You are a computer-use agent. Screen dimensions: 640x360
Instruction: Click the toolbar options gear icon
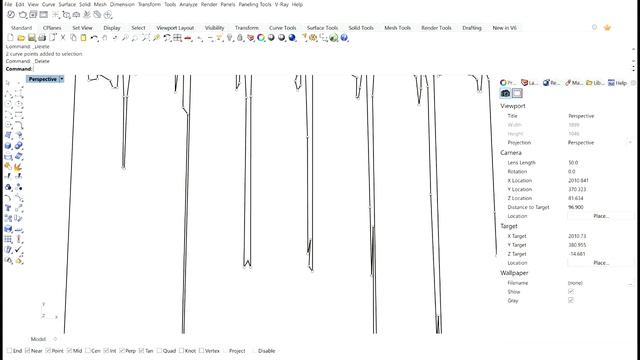(594, 27)
